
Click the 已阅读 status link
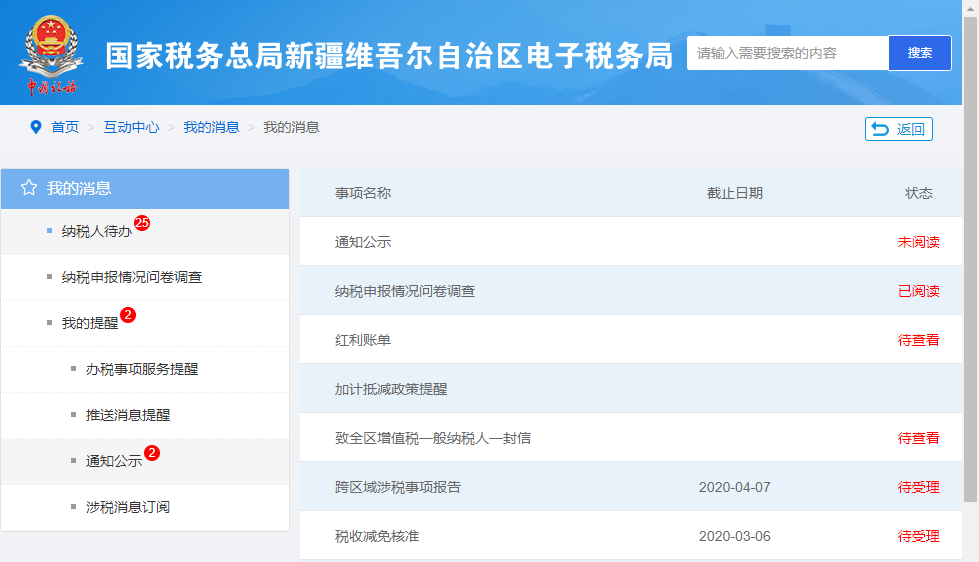(918, 291)
